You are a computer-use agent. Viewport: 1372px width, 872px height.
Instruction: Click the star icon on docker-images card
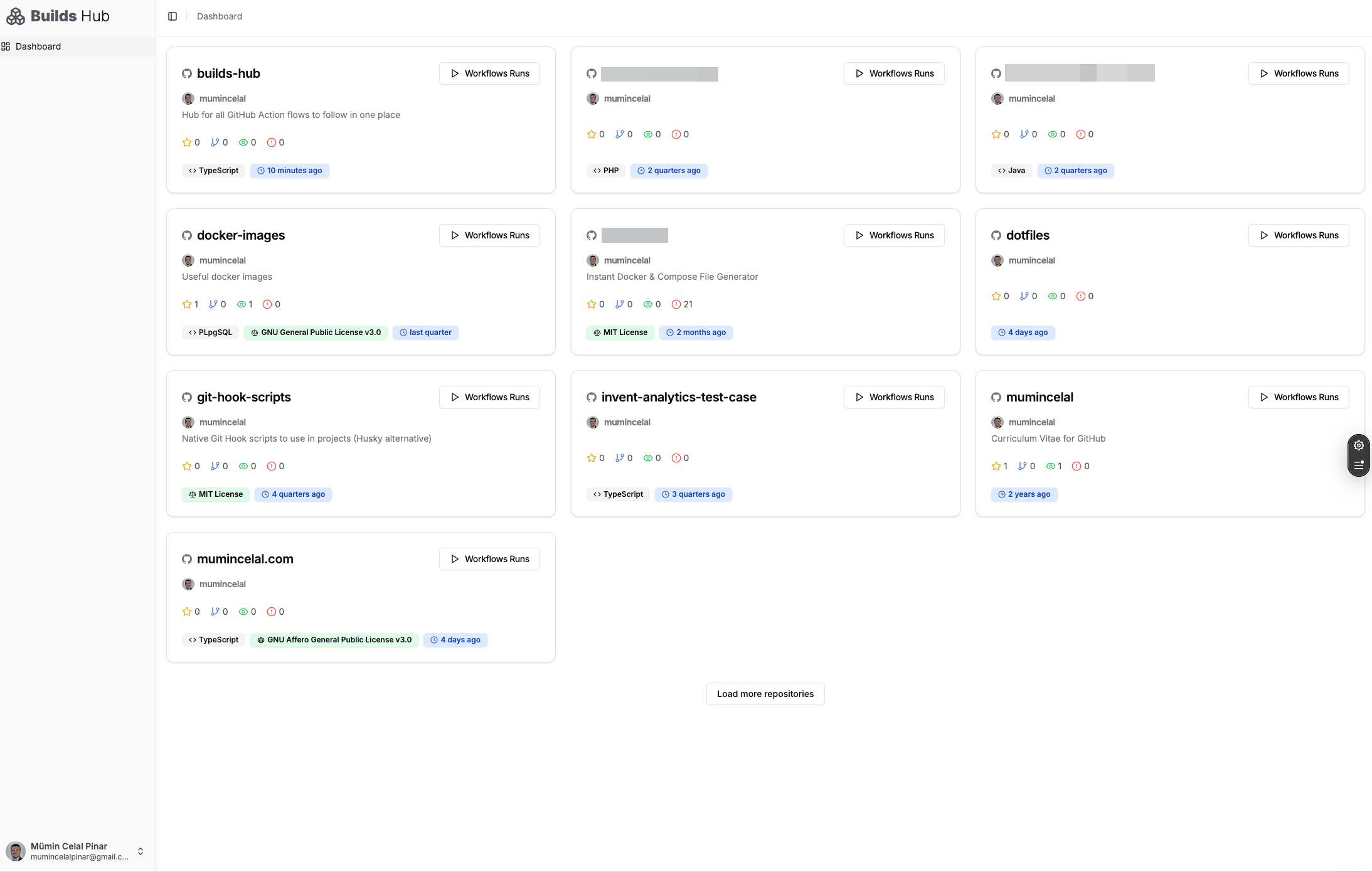pyautogui.click(x=187, y=304)
